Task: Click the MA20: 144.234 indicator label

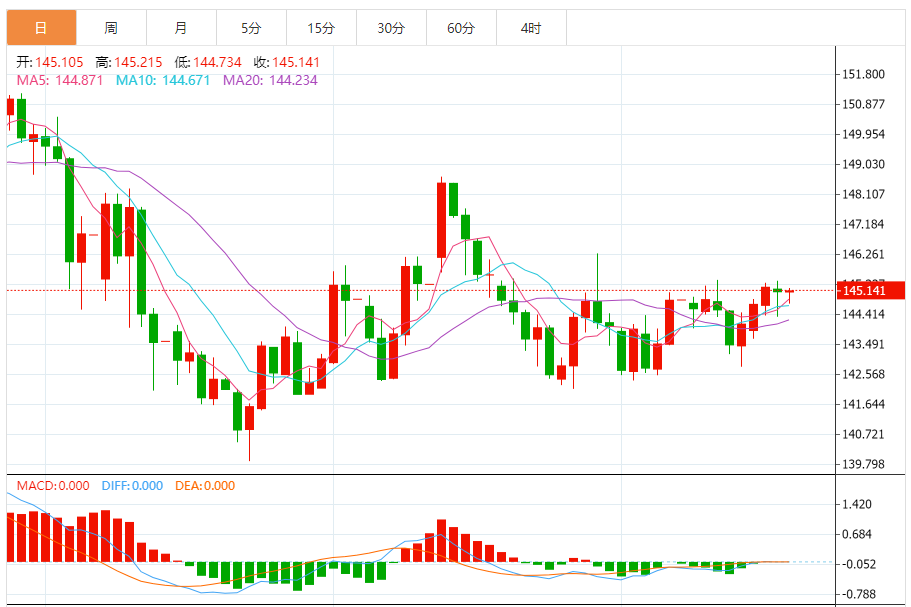Action: pos(271,80)
